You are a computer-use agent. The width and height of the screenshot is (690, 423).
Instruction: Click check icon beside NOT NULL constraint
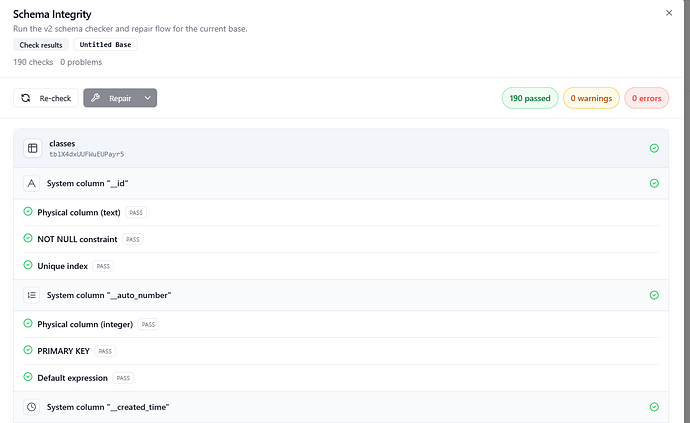point(28,239)
